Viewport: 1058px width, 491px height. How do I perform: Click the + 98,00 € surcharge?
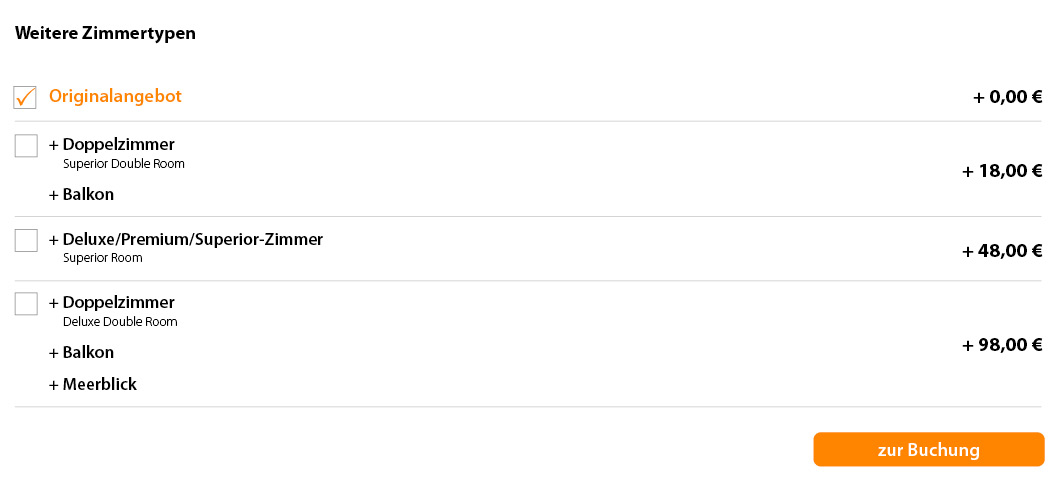[1002, 345]
